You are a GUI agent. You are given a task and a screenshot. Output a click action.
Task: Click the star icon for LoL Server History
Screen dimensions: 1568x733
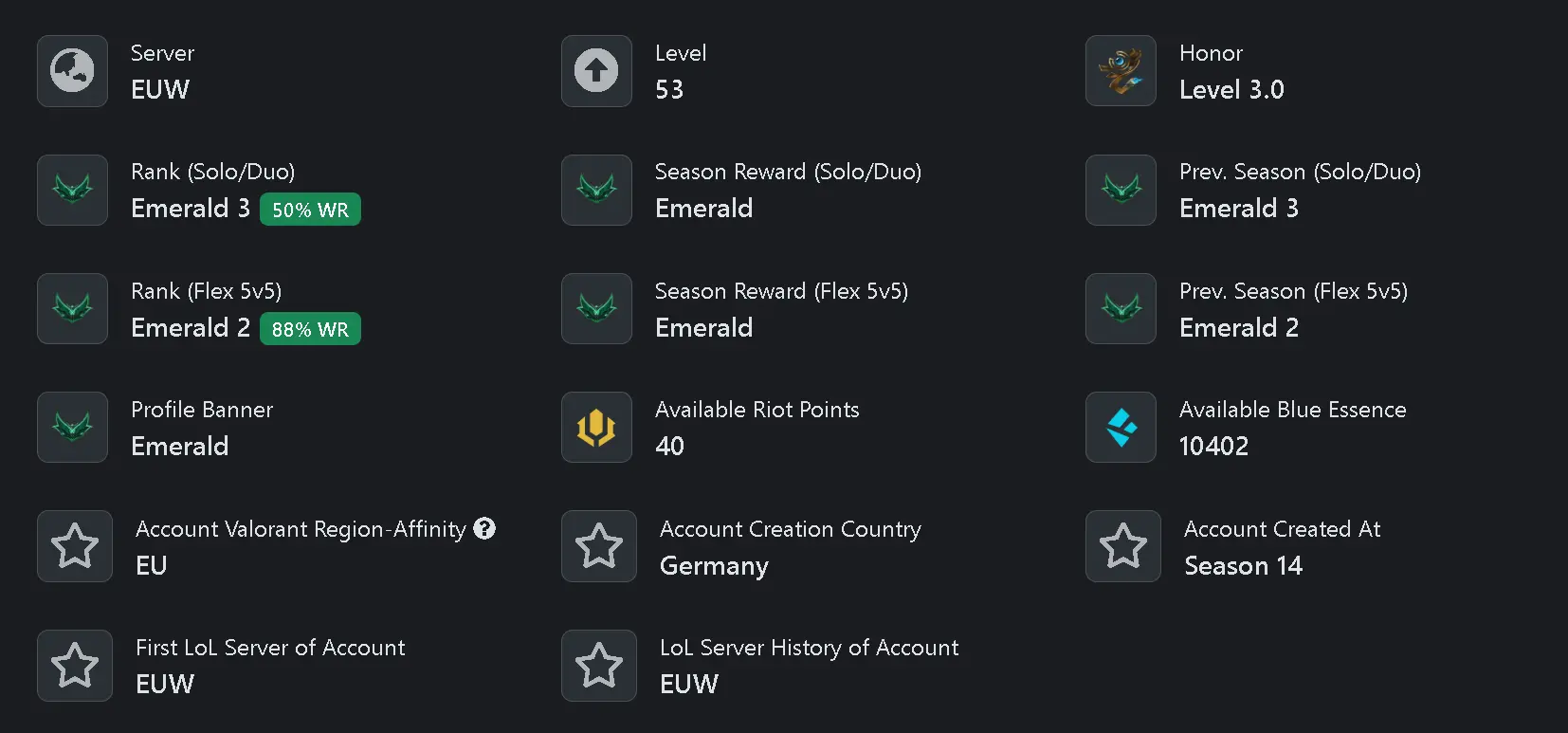tap(599, 666)
